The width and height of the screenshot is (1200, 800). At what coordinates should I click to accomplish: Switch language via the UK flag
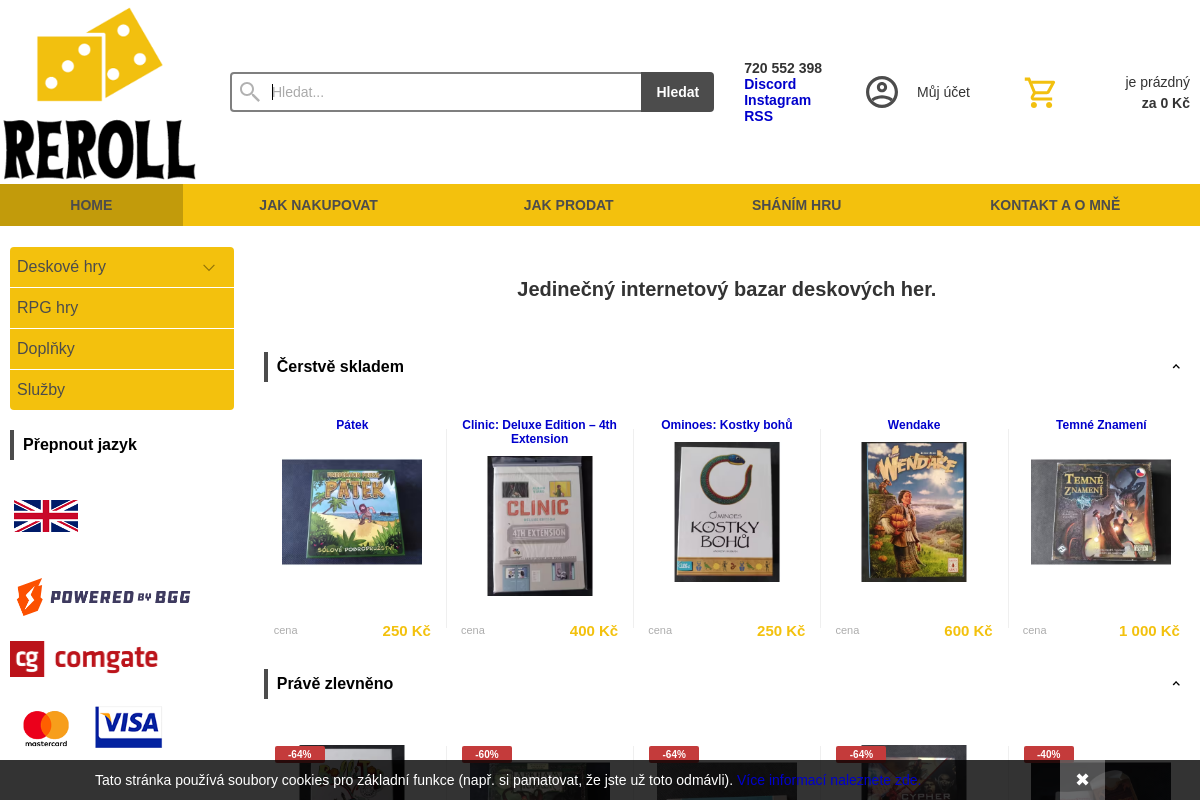click(46, 516)
